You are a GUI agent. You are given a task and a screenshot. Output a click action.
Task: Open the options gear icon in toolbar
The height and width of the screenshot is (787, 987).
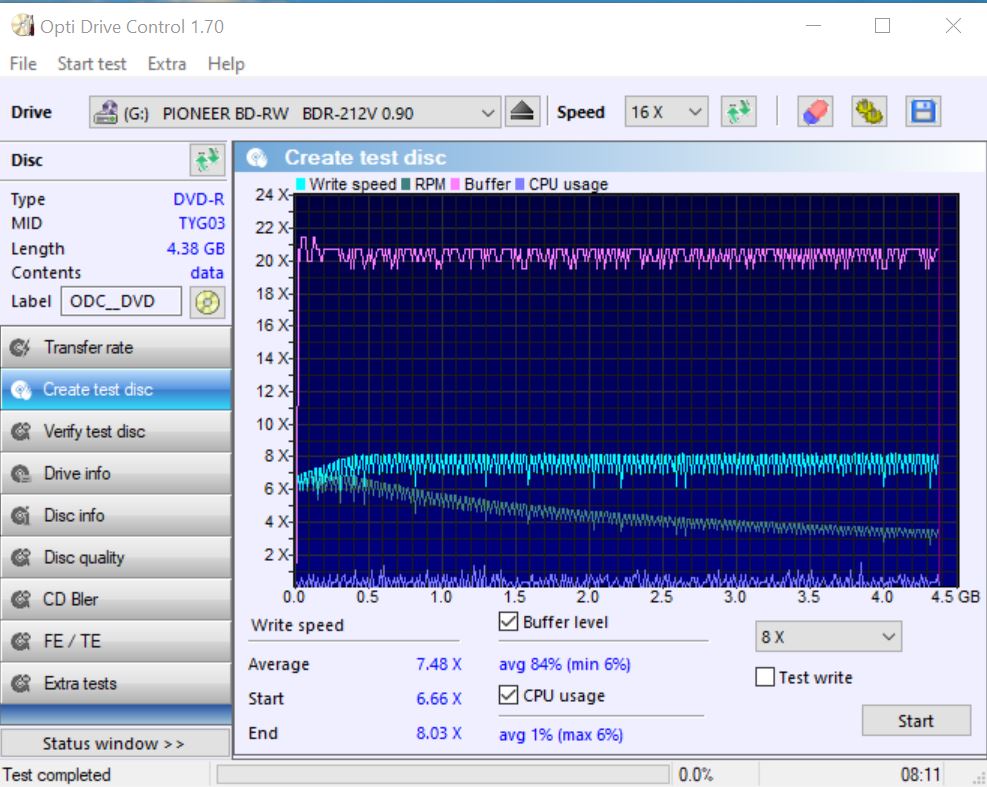pos(868,112)
